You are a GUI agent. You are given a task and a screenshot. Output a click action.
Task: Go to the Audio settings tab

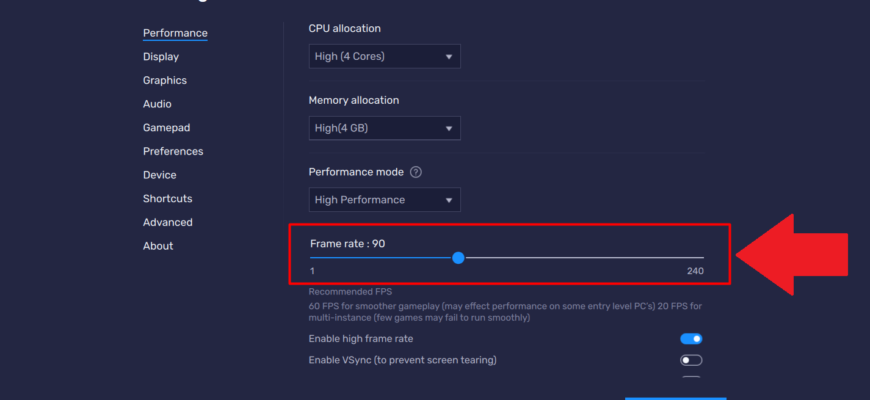(157, 104)
